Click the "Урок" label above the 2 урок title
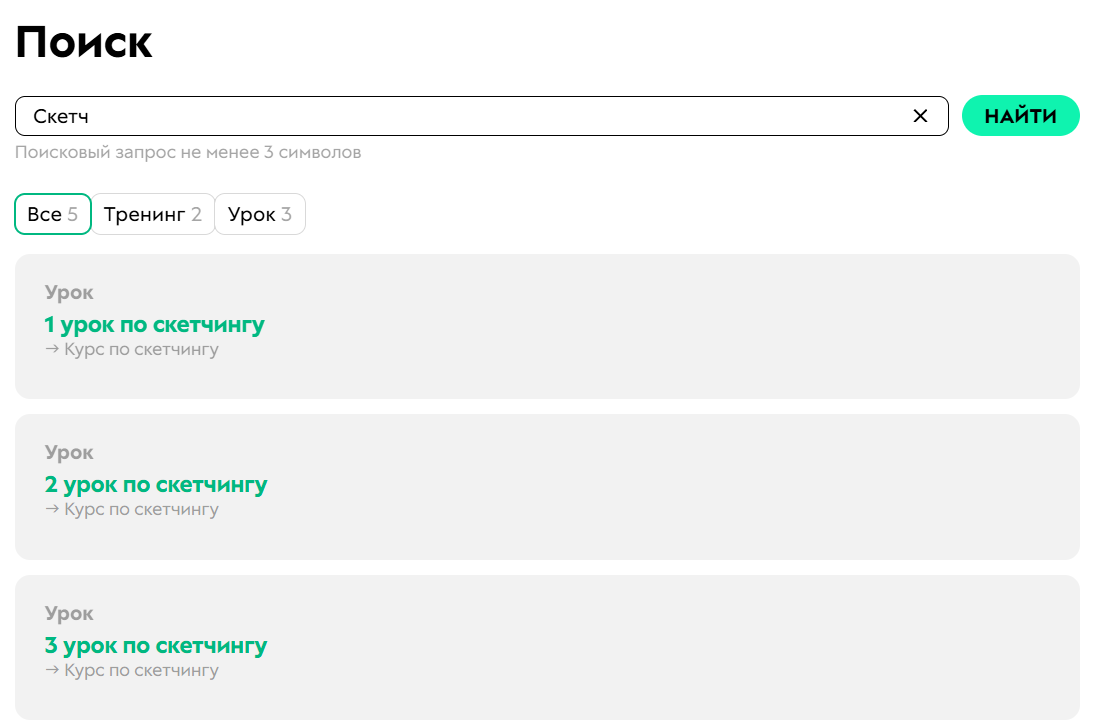The height and width of the screenshot is (728, 1098). [69, 453]
